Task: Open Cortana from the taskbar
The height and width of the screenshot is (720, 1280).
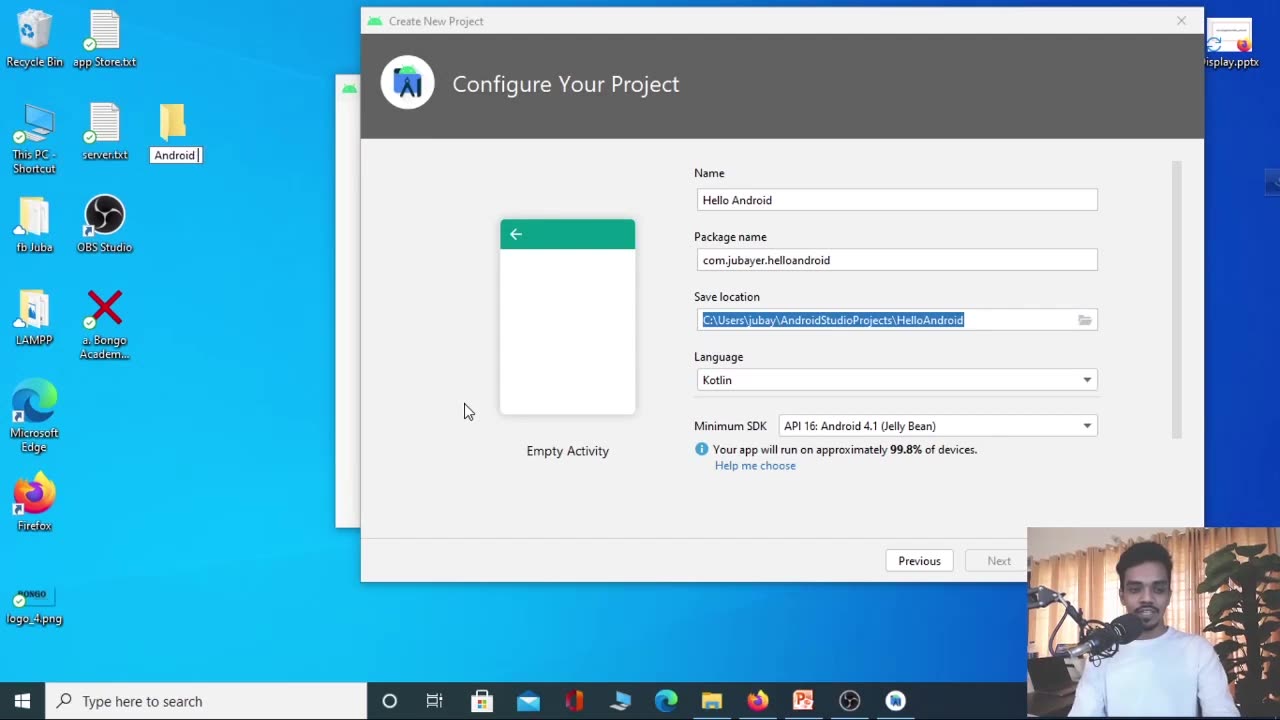Action: (390, 701)
